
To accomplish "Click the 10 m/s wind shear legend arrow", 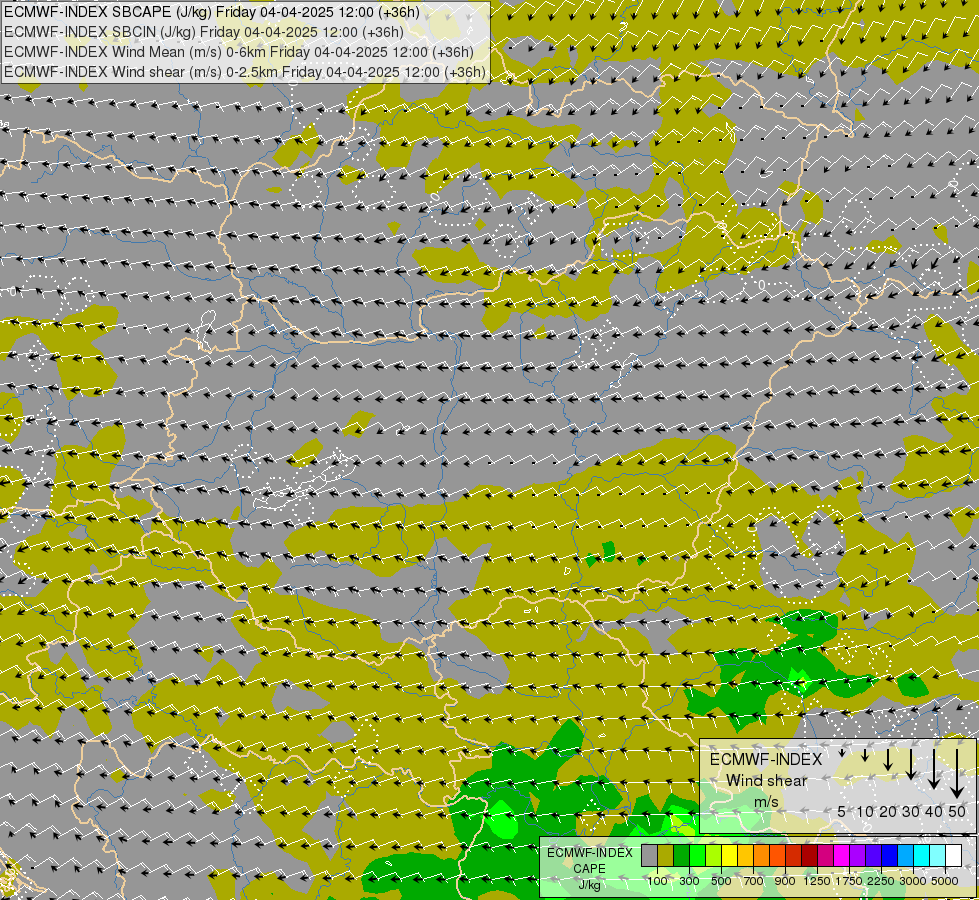I will tap(865, 755).
